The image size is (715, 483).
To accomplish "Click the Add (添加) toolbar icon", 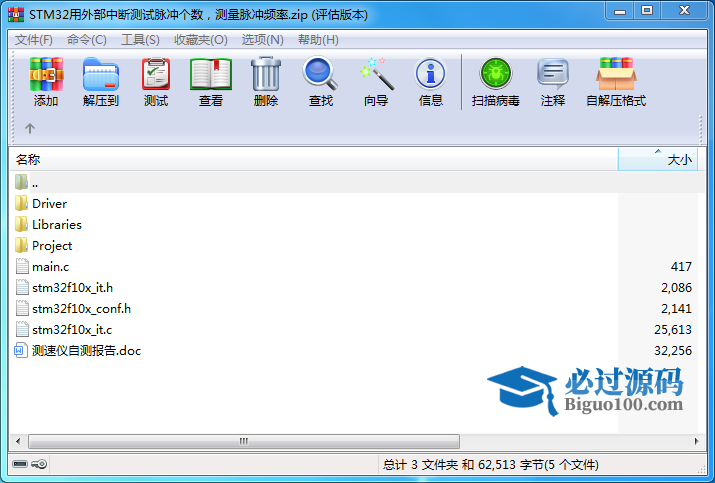I will [46, 74].
